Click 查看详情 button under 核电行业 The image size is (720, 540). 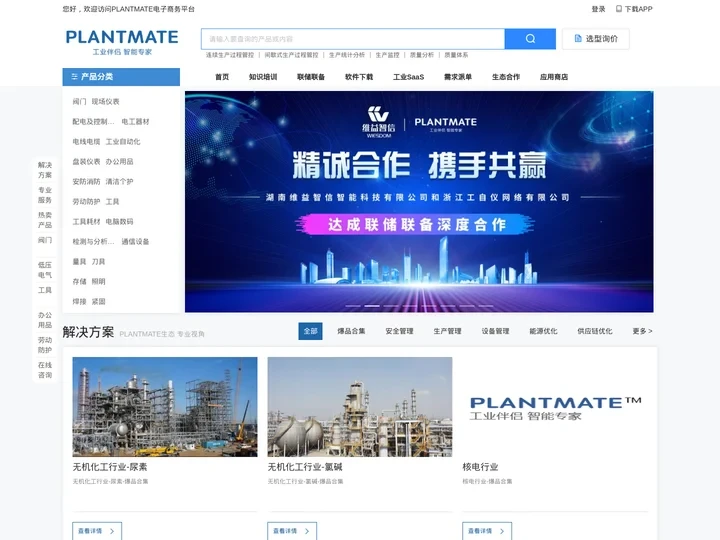(487, 531)
